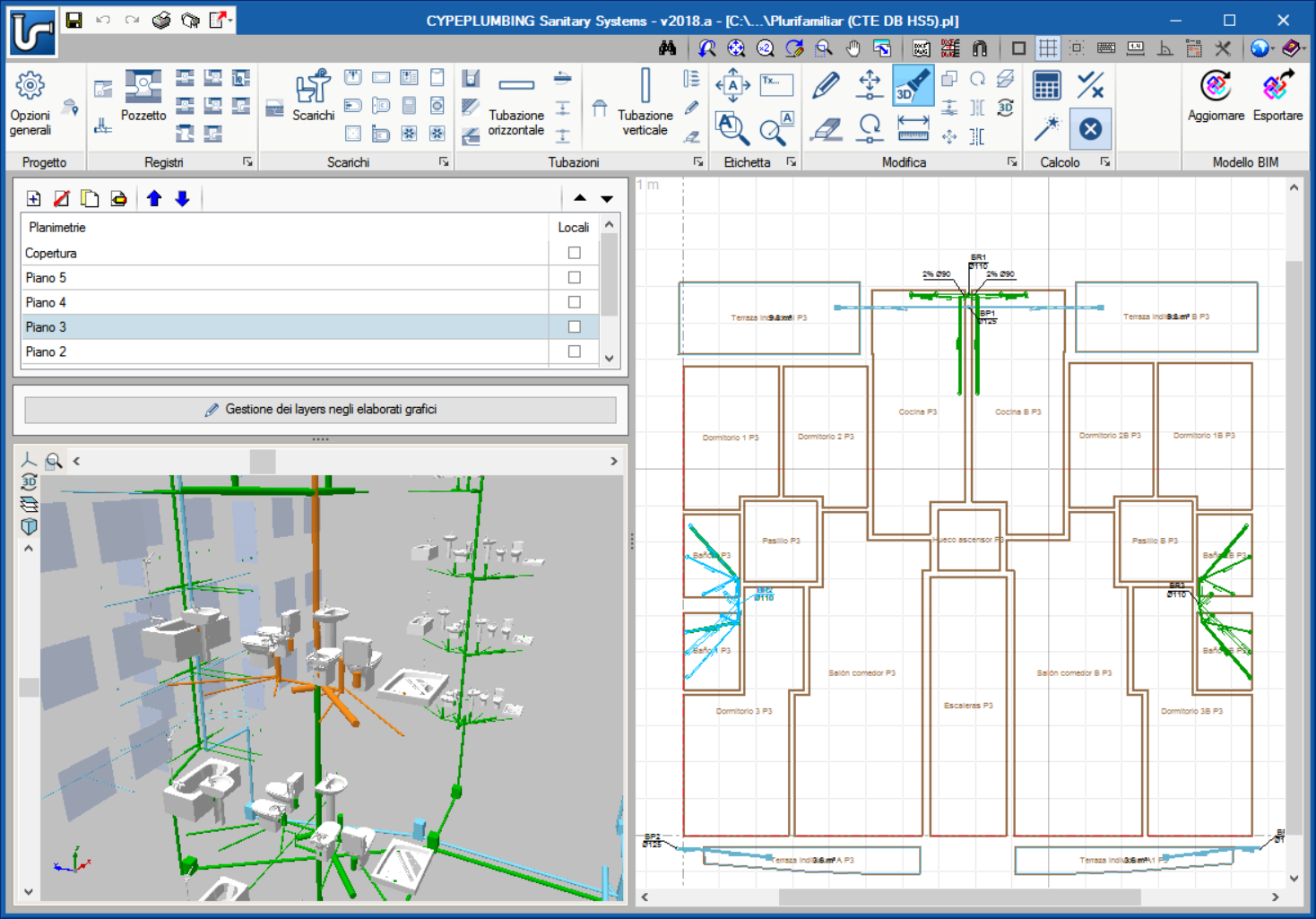Click the floor list vertical scrollbar
This screenshot has height=919, width=1316.
[610, 291]
